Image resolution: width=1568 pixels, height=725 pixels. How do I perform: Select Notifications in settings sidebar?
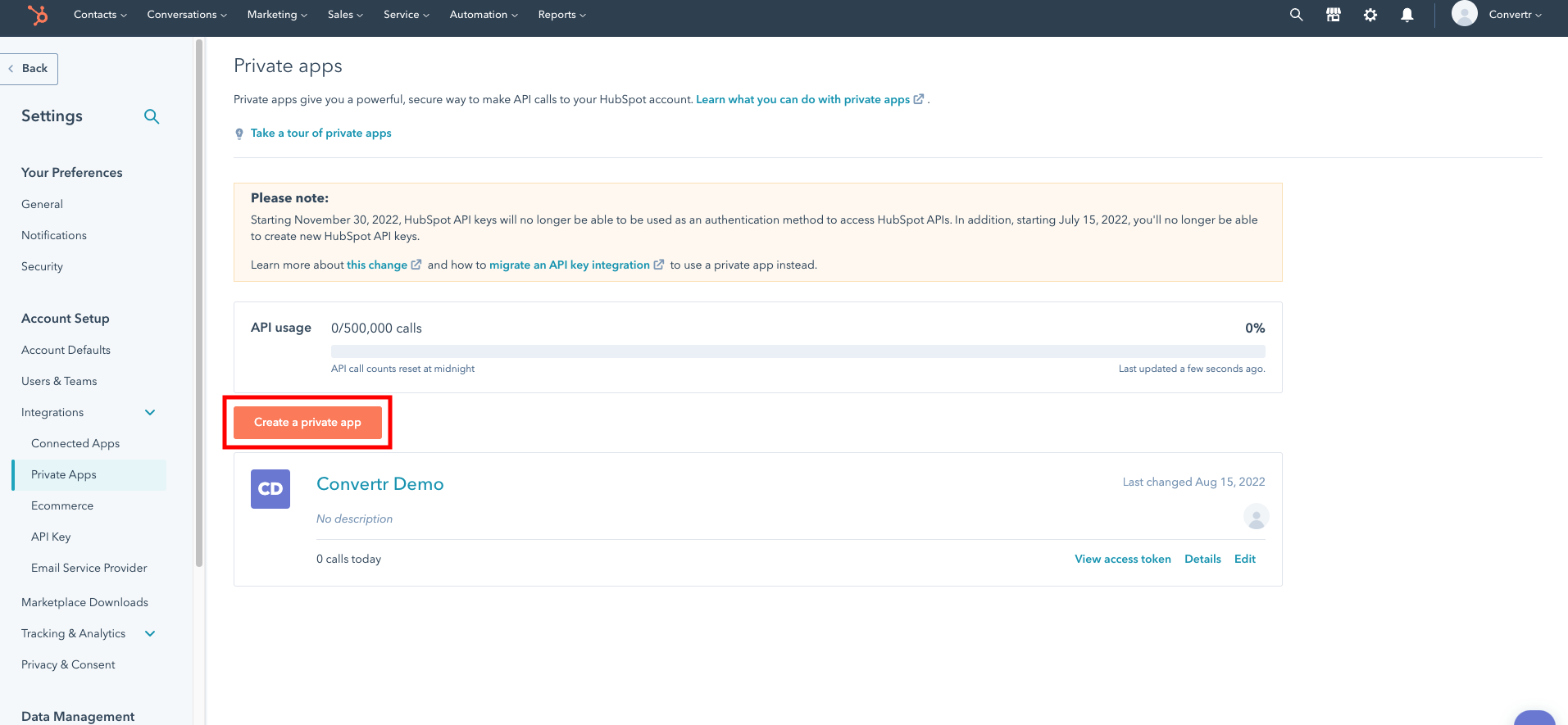pos(54,235)
